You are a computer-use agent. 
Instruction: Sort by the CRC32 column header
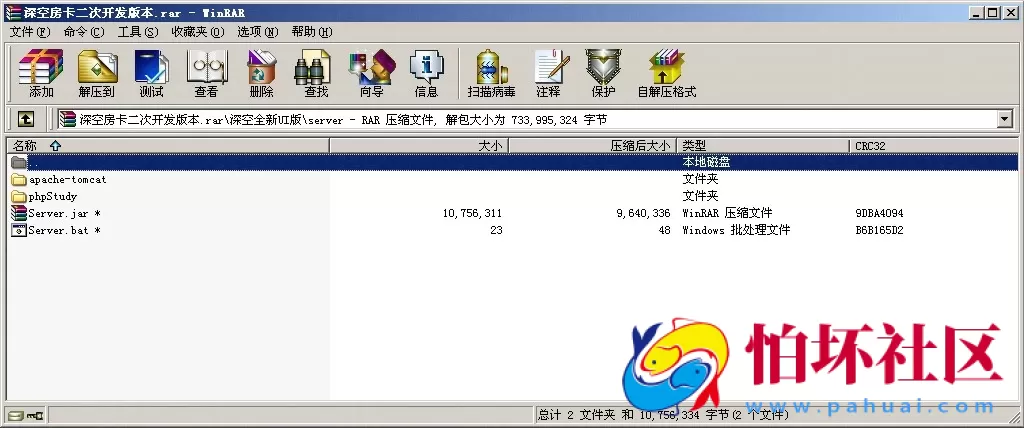coord(935,146)
